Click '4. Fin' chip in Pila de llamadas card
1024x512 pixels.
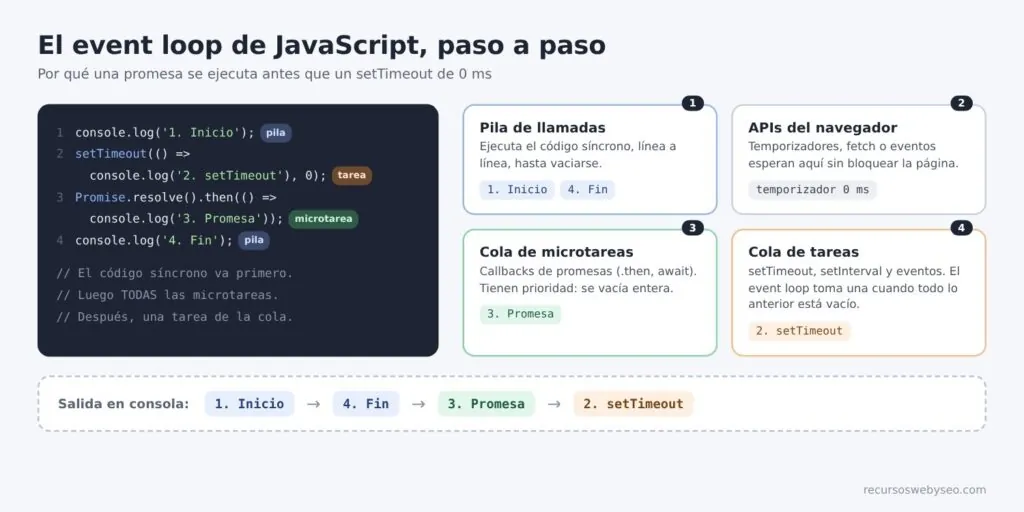[587, 190]
